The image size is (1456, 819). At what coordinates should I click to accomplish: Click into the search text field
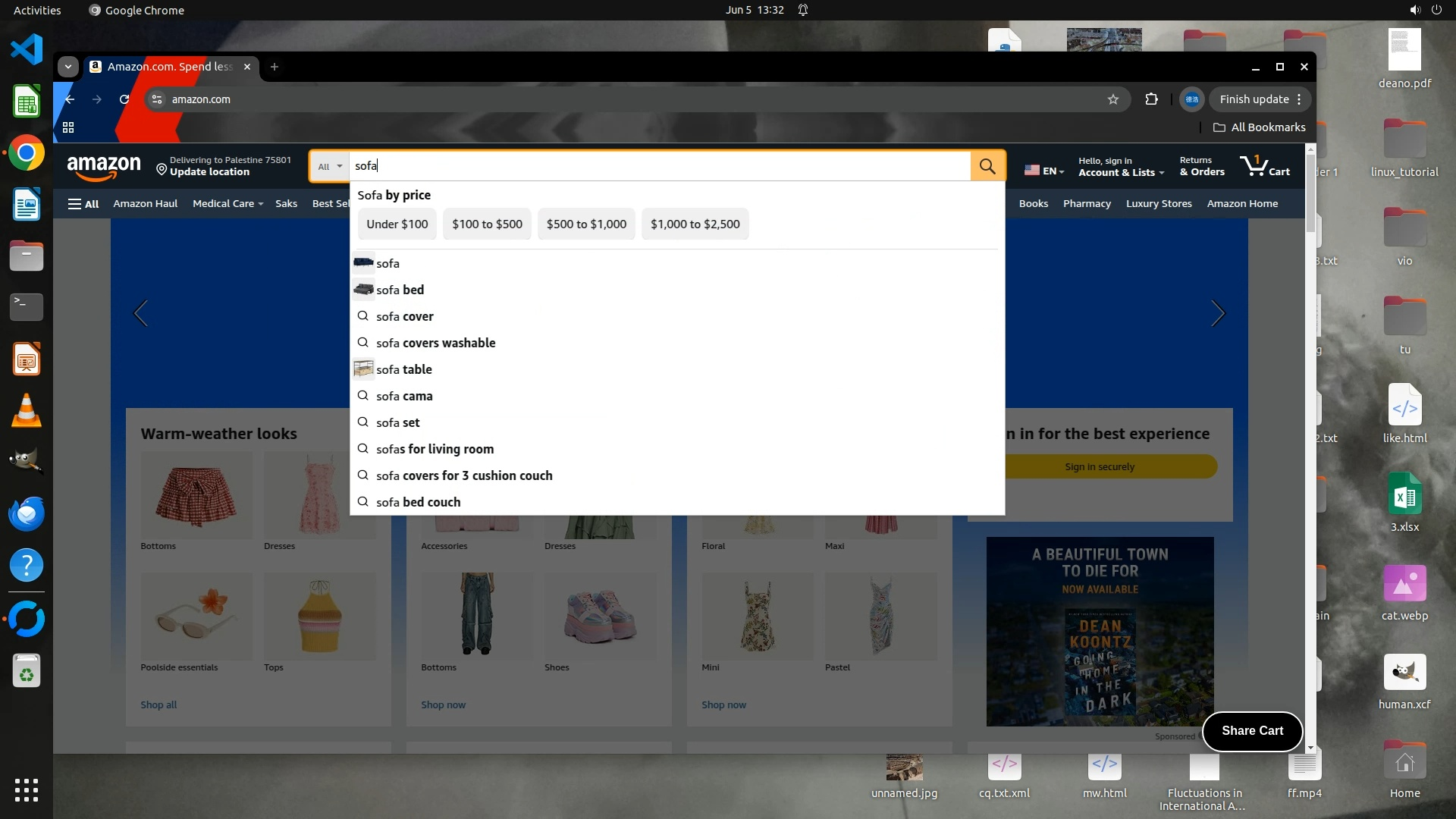660,166
